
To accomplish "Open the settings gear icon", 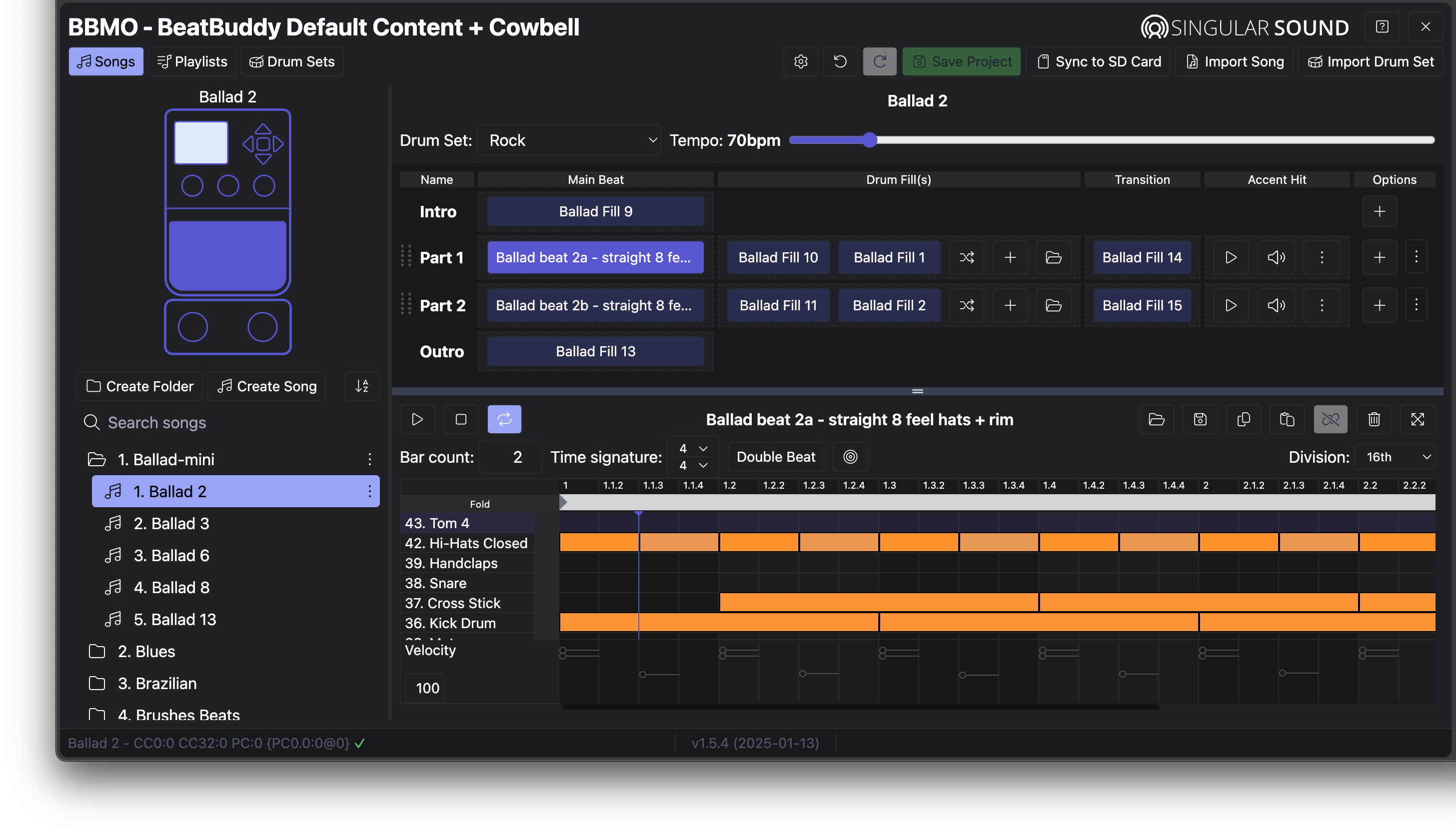I will click(x=801, y=61).
